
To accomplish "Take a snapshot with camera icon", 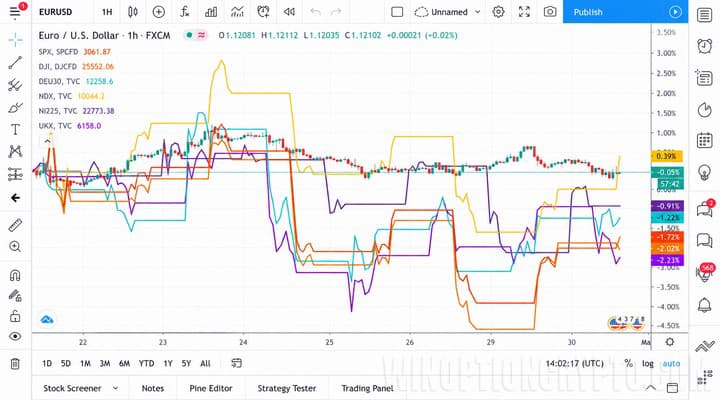I will point(550,12).
